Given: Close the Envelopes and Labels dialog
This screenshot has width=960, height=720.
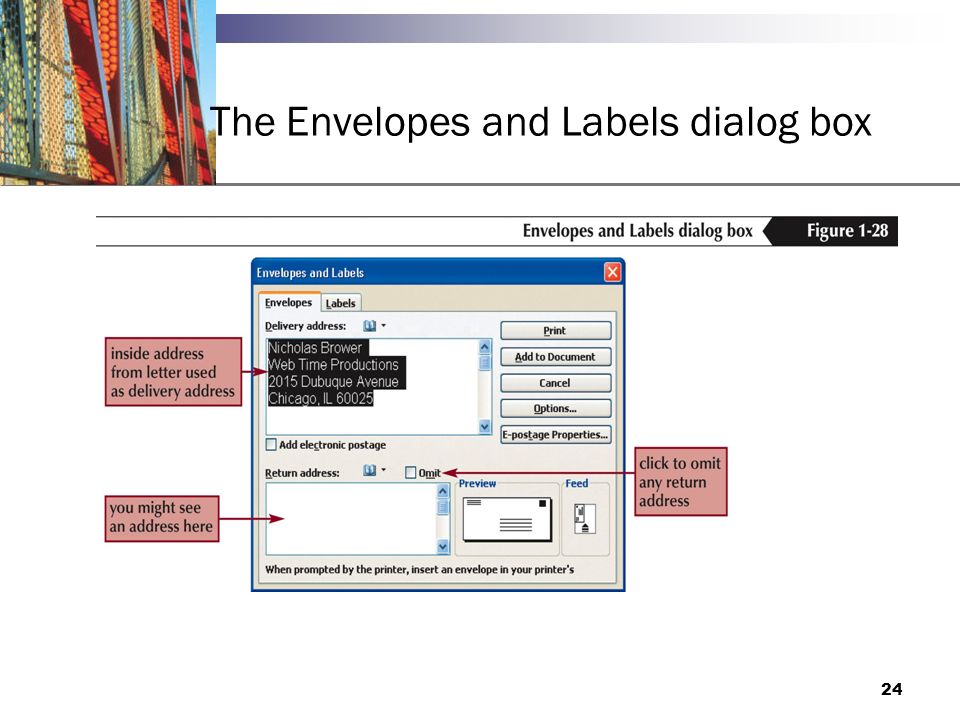Looking at the screenshot, I should coord(612,272).
